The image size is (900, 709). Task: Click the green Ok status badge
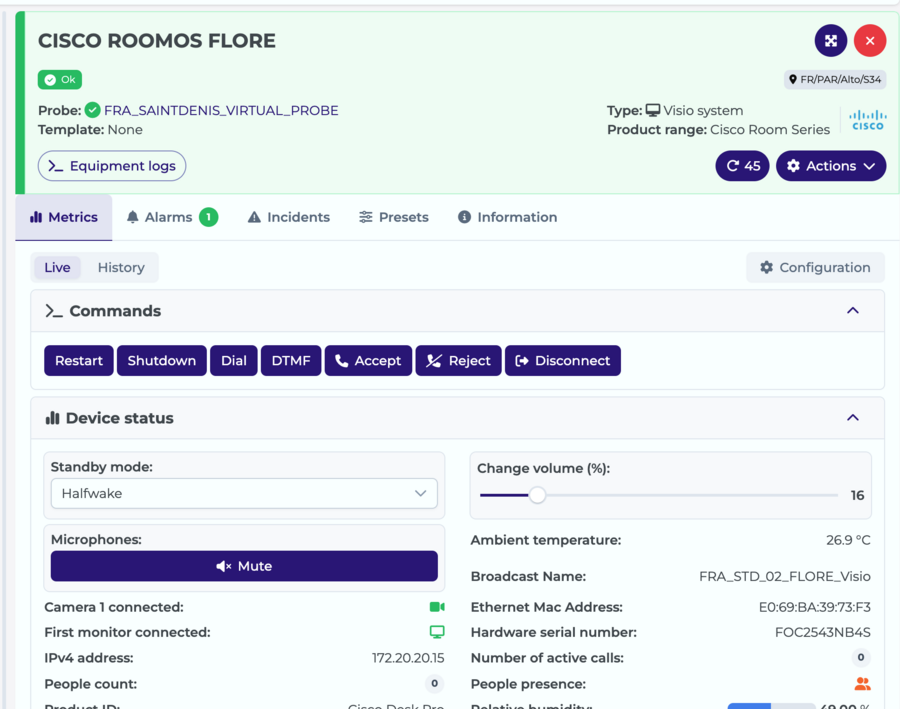pyautogui.click(x=60, y=79)
